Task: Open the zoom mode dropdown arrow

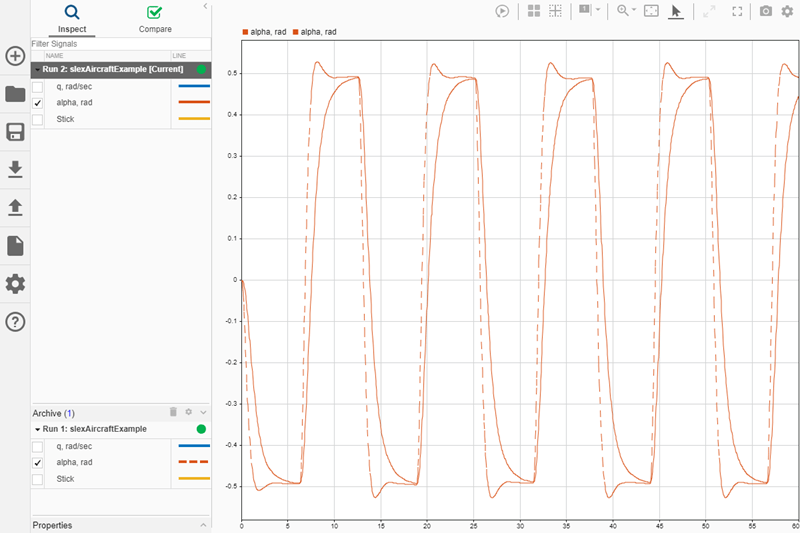Action: point(635,11)
